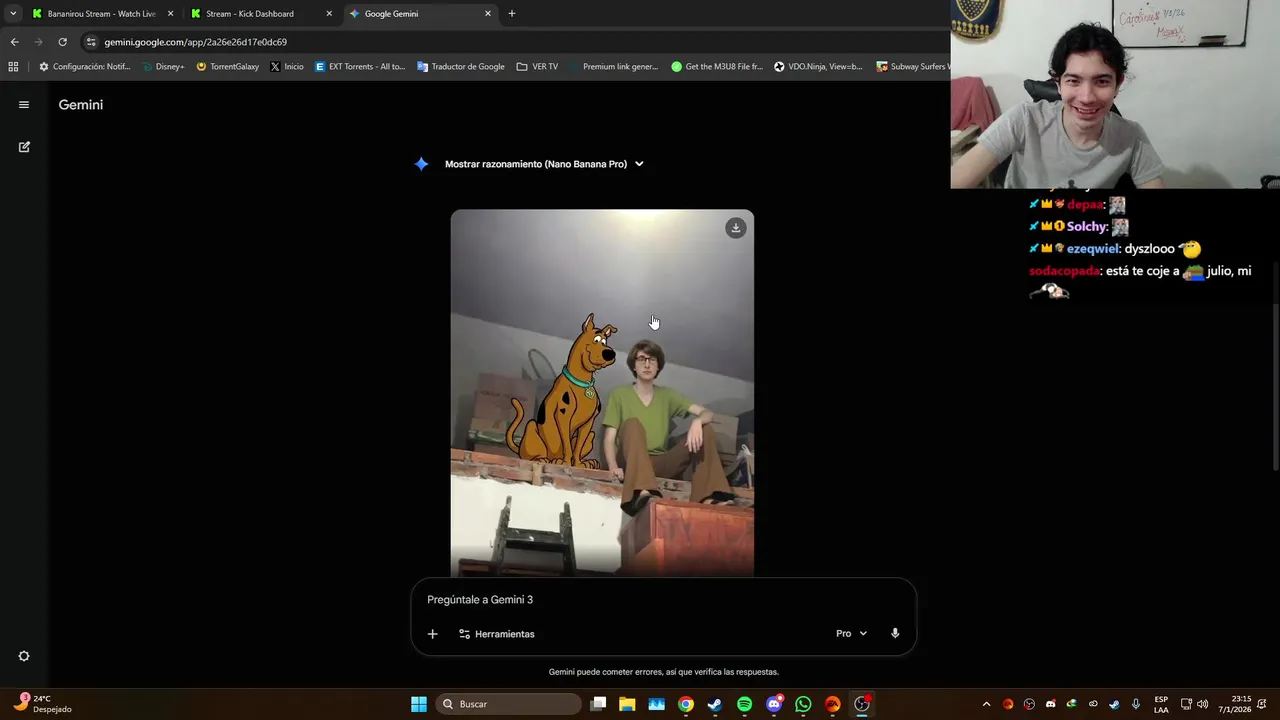Open Task View in the taskbar
Viewport: 1280px width, 720px height.
(598, 704)
